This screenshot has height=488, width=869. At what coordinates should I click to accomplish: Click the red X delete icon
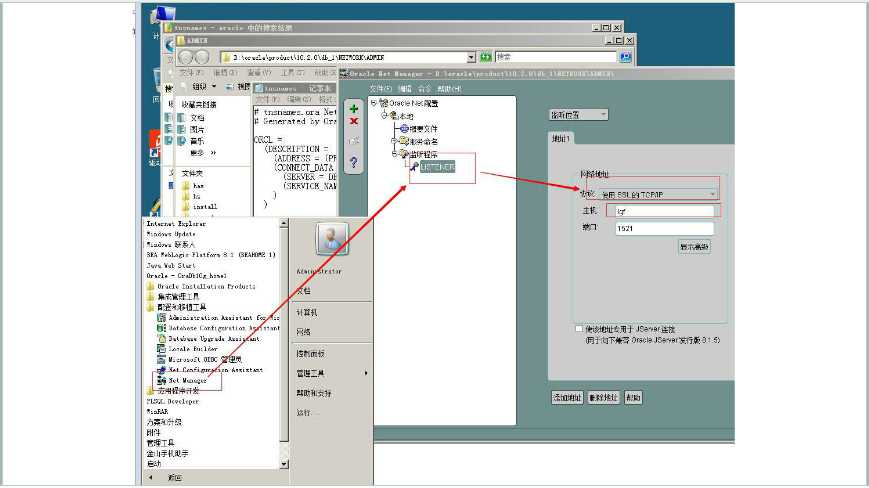click(x=354, y=121)
